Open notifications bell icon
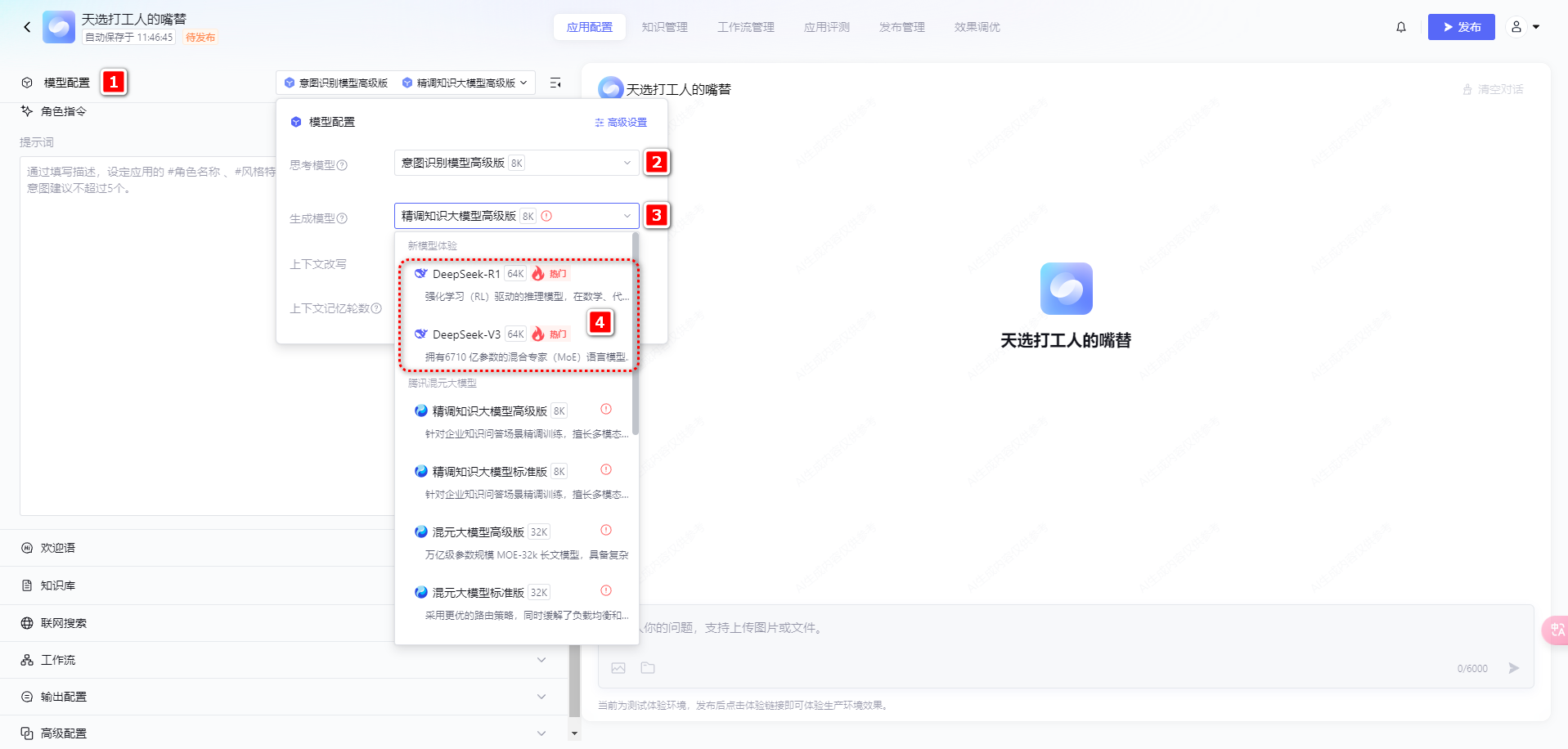 coord(1401,27)
